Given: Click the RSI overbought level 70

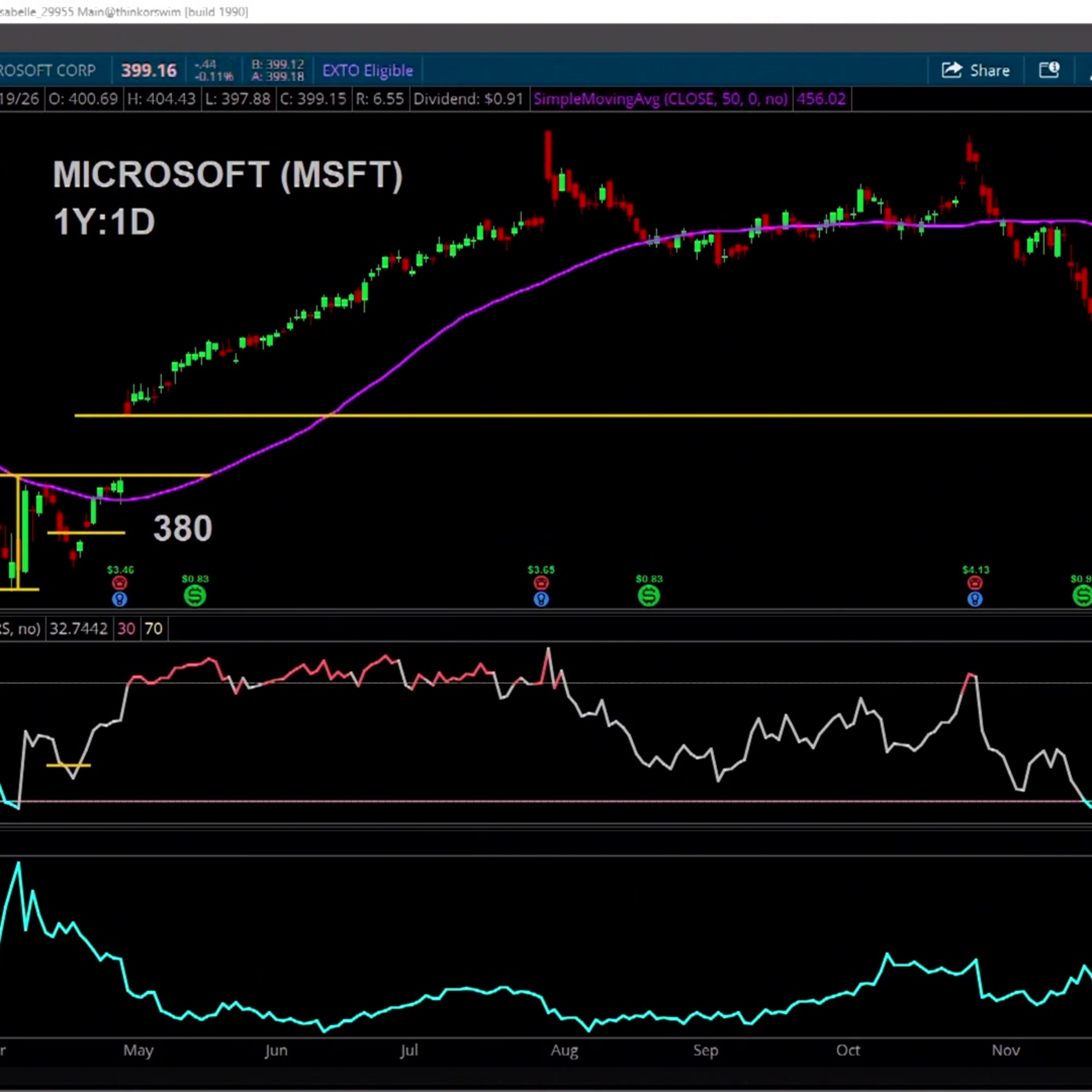Looking at the screenshot, I should 153,629.
